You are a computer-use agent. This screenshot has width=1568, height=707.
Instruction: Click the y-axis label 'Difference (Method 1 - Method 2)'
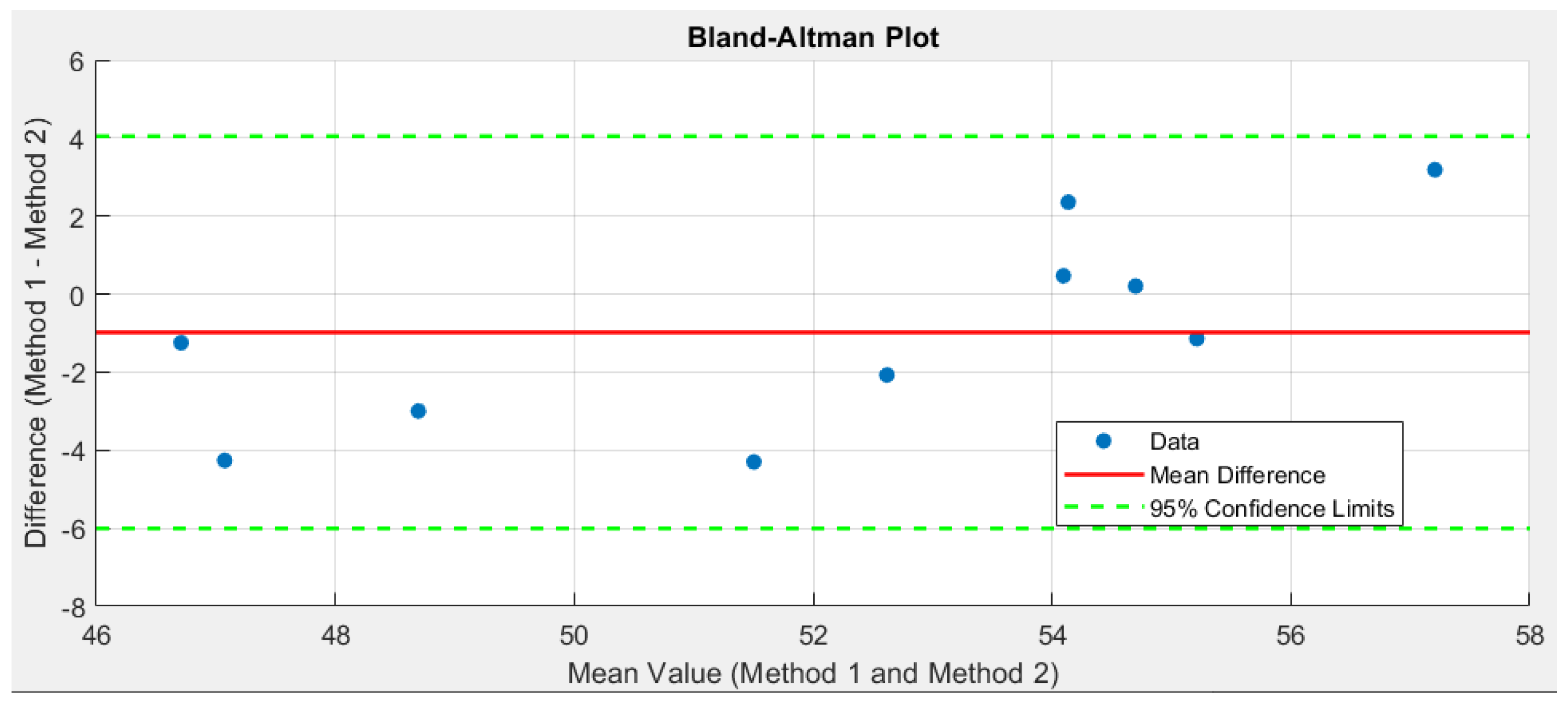pyautogui.click(x=35, y=333)
